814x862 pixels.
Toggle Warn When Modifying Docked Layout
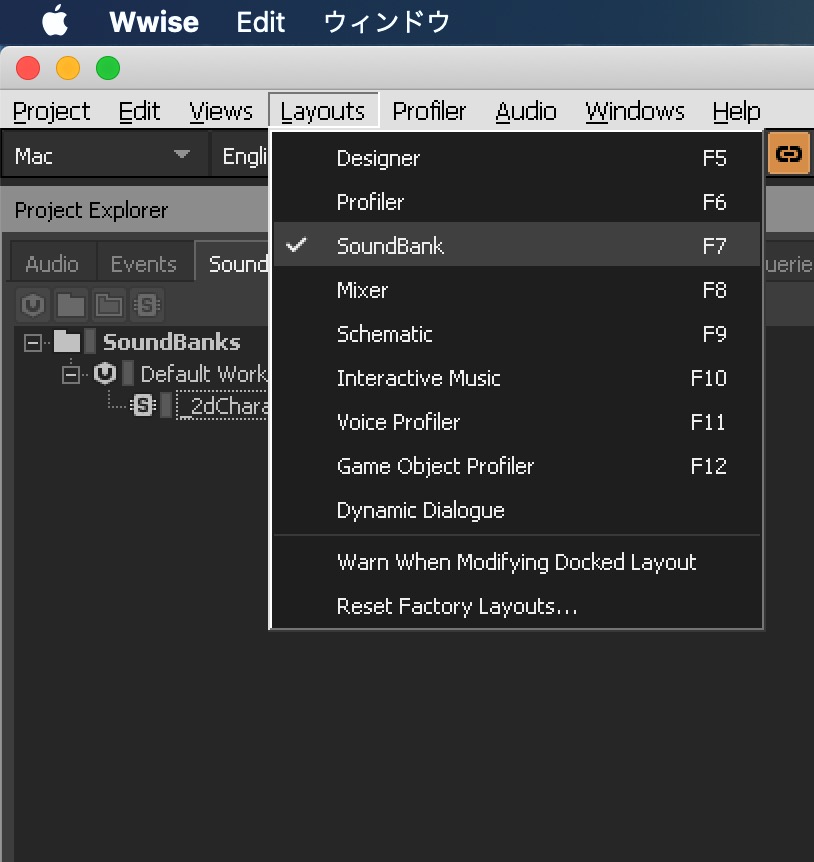(517, 562)
